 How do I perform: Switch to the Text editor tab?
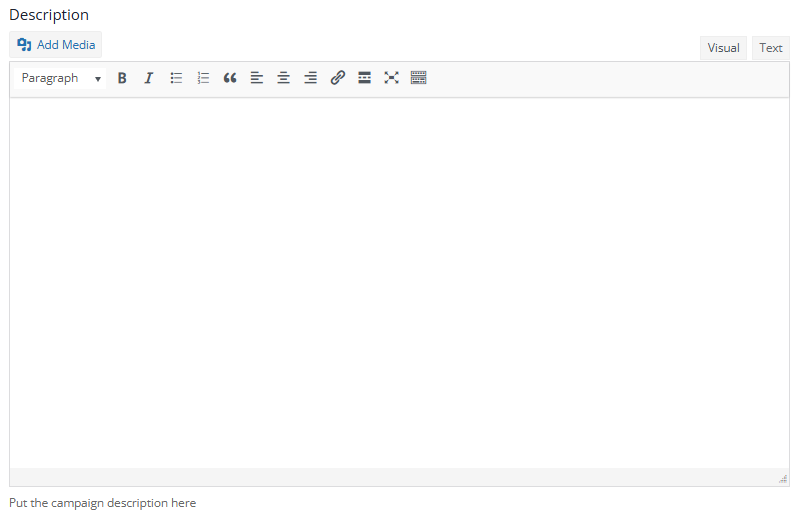point(770,48)
